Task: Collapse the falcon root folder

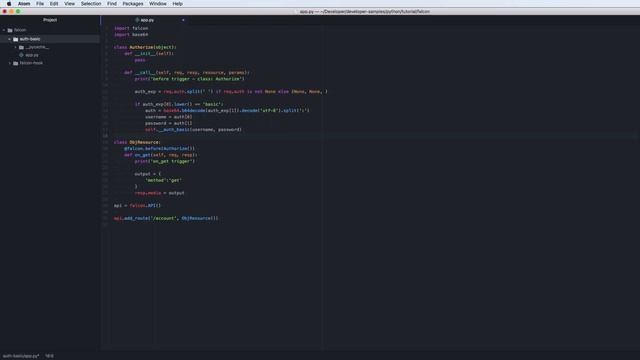Action: [4, 30]
